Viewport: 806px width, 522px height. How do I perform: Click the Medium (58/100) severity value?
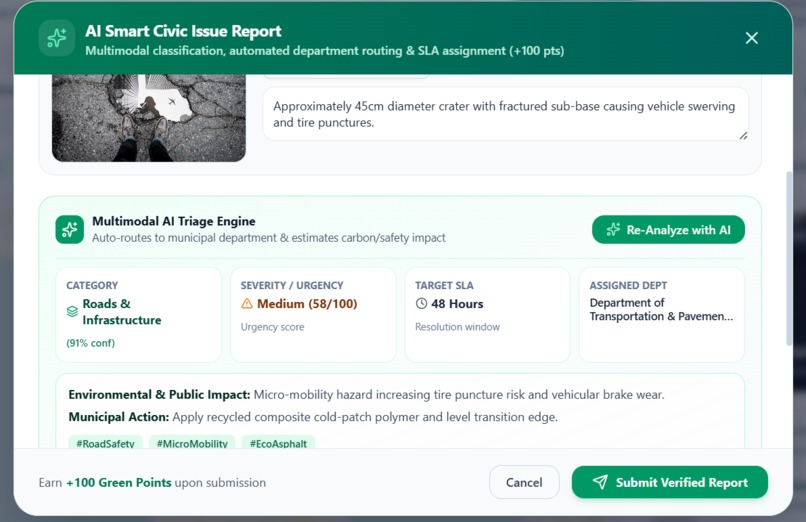(307, 304)
